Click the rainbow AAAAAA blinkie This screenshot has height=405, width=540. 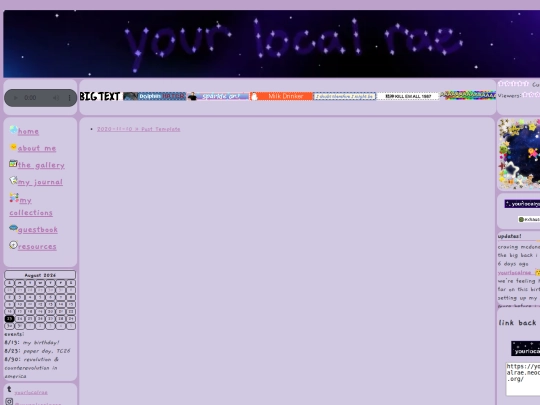468,95
